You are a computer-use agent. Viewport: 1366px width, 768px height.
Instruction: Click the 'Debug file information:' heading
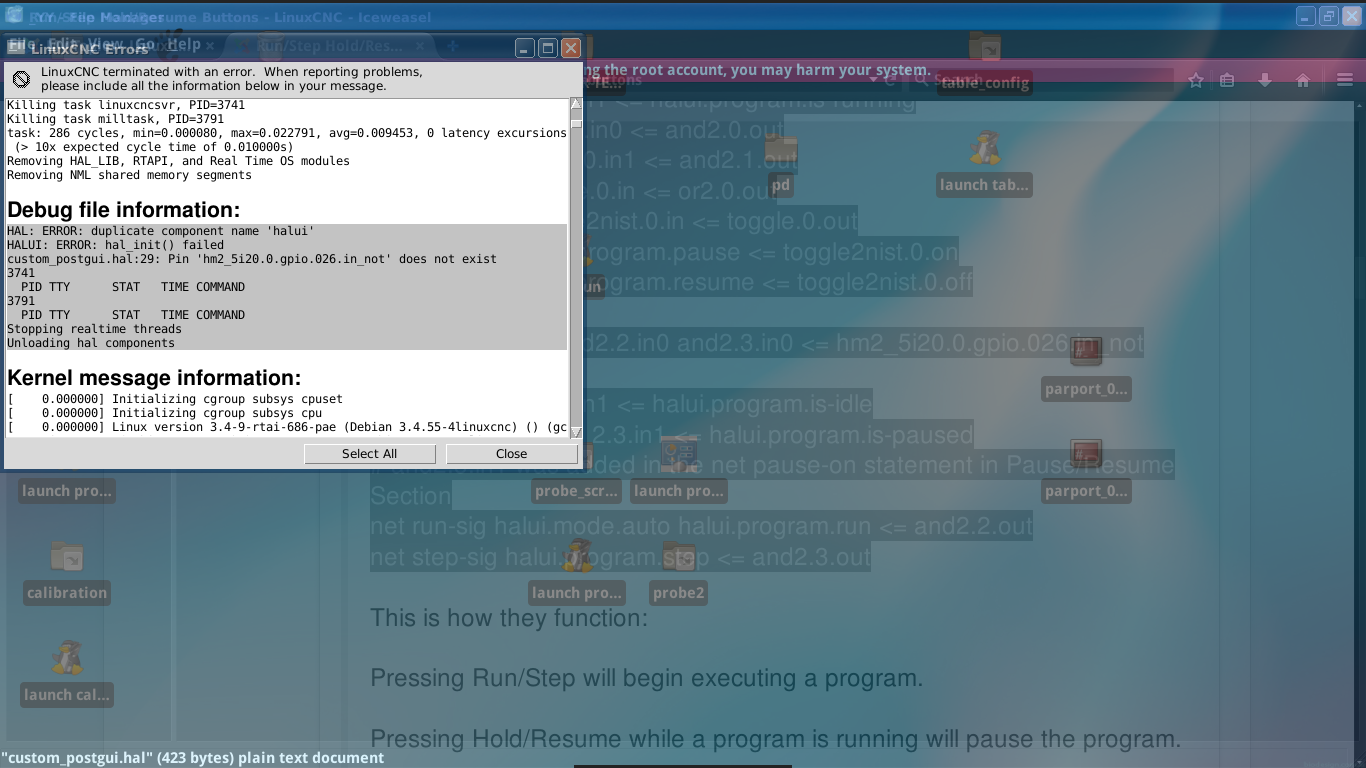click(x=124, y=210)
